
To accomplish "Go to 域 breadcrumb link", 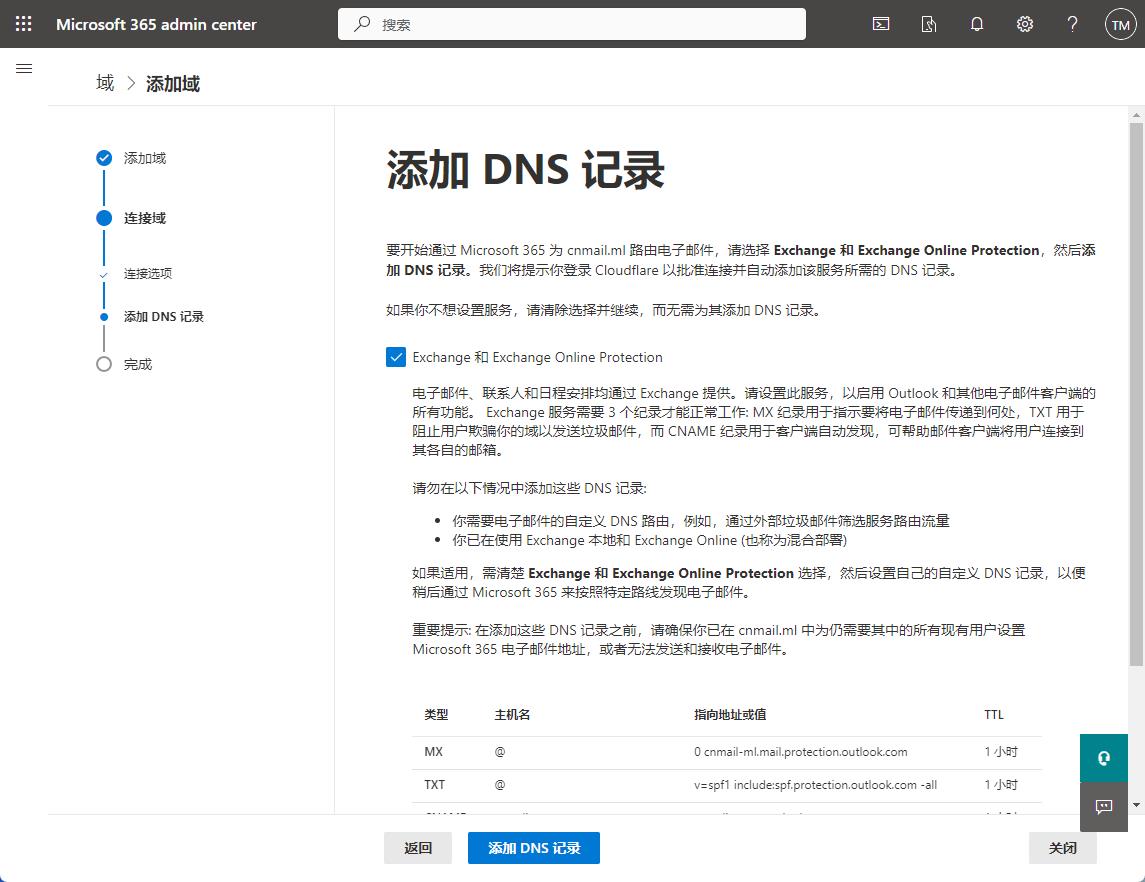I will click(105, 83).
